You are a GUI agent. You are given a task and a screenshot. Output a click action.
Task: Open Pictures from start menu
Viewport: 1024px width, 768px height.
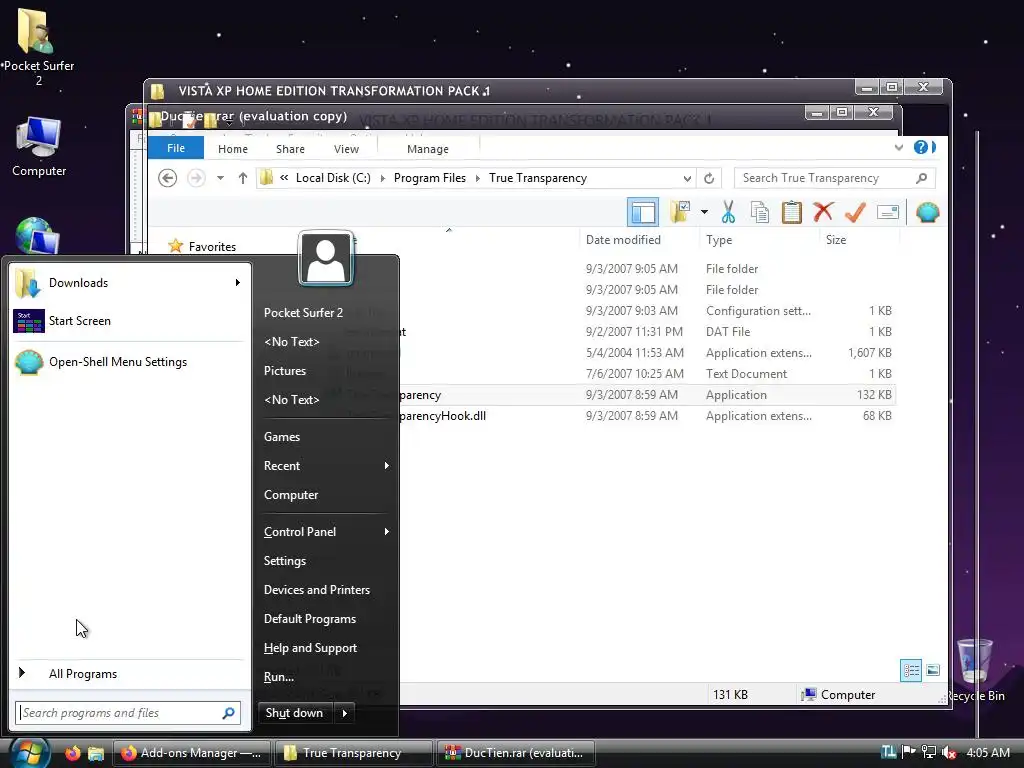click(x=285, y=371)
